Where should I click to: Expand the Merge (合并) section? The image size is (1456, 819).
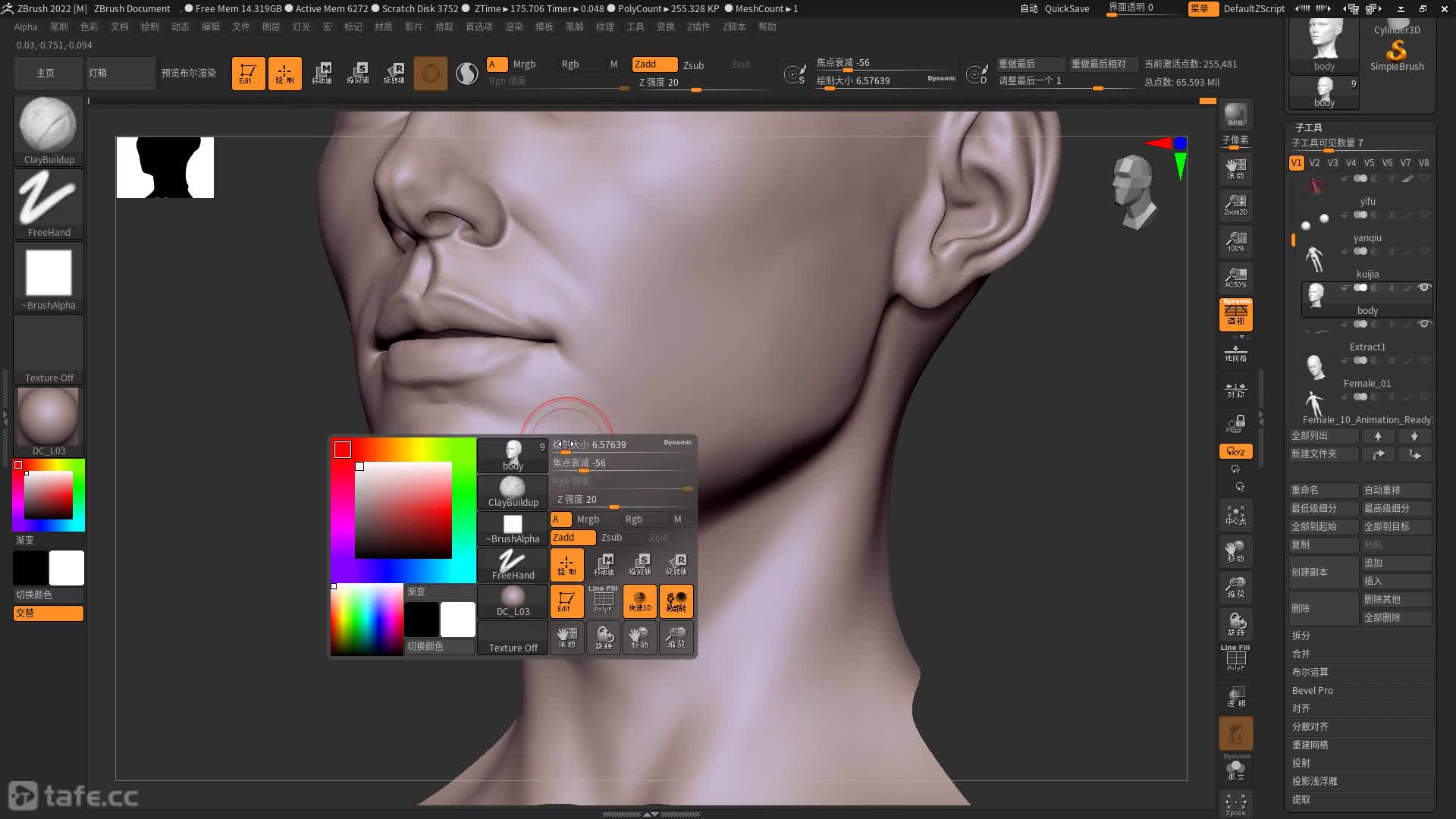1360,654
